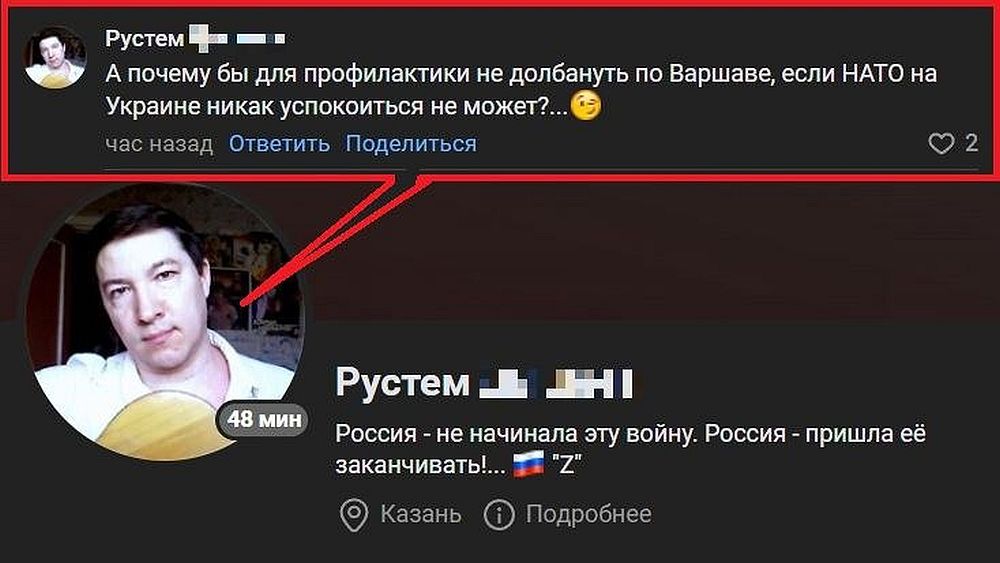The image size is (1000, 563).
Task: Open the large round profile photo
Action: pos(165,322)
